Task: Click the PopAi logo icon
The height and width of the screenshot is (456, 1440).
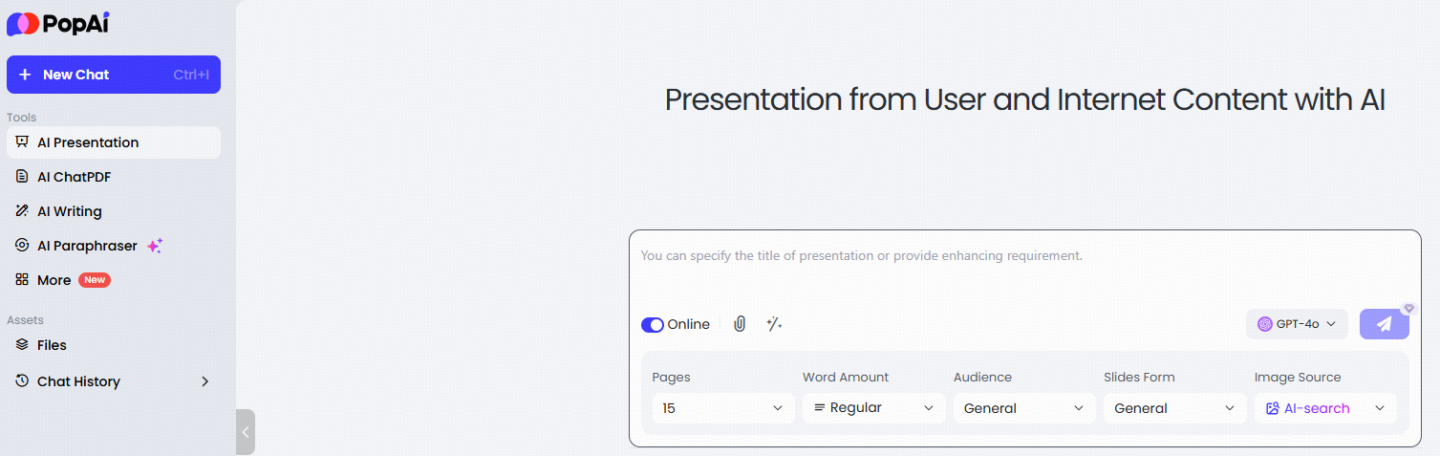Action: pyautogui.click(x=23, y=24)
